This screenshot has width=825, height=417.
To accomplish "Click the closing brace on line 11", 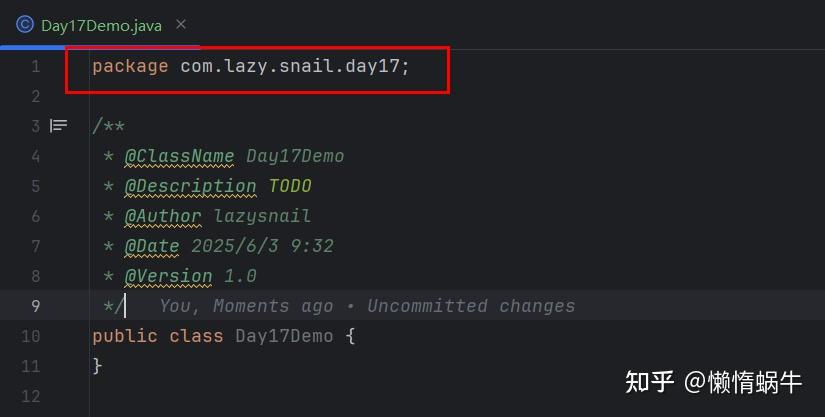I will [97, 366].
